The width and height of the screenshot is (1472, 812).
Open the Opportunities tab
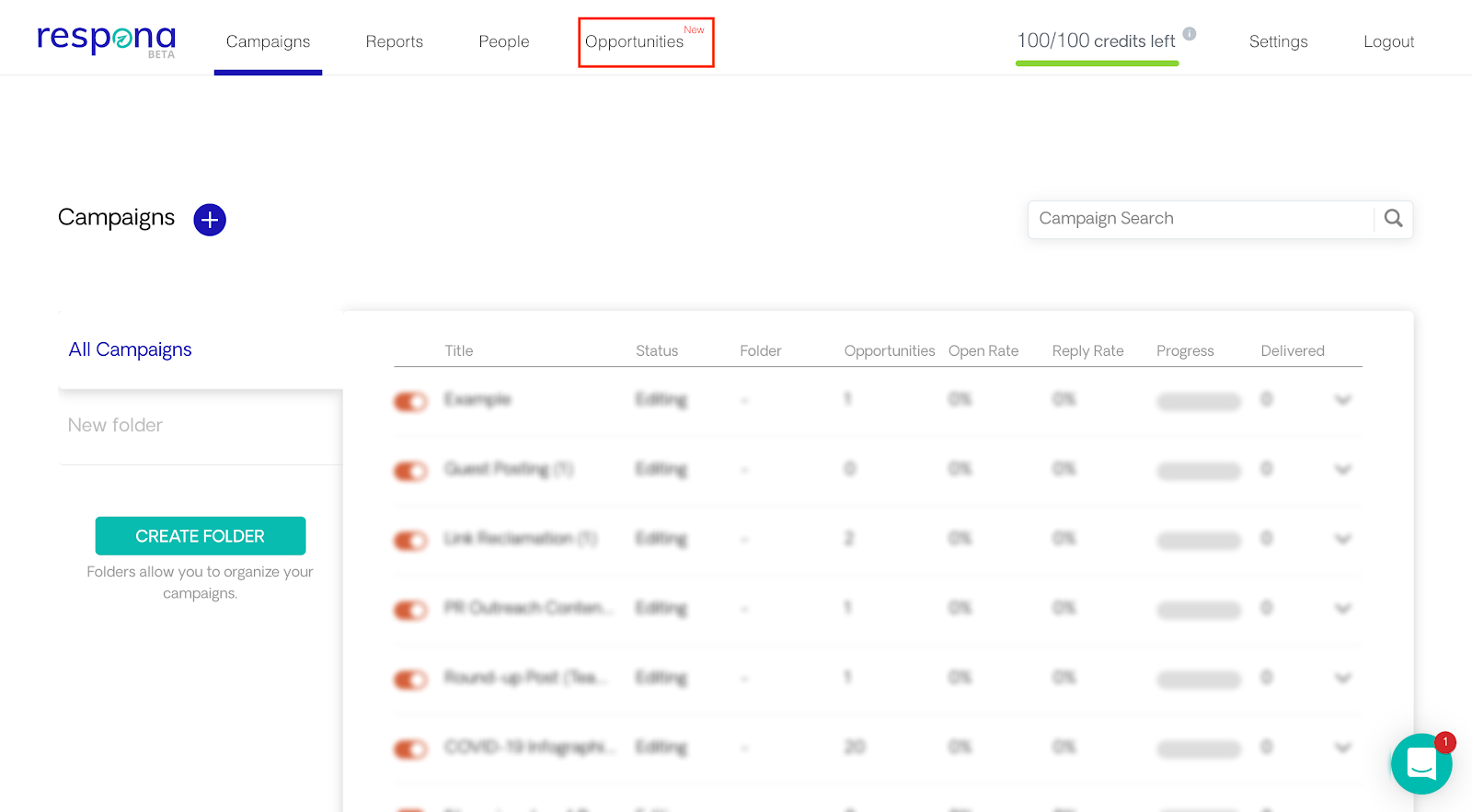pyautogui.click(x=635, y=41)
